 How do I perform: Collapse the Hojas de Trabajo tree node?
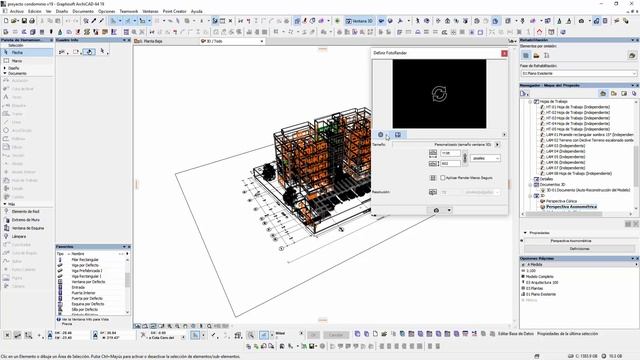click(530, 102)
